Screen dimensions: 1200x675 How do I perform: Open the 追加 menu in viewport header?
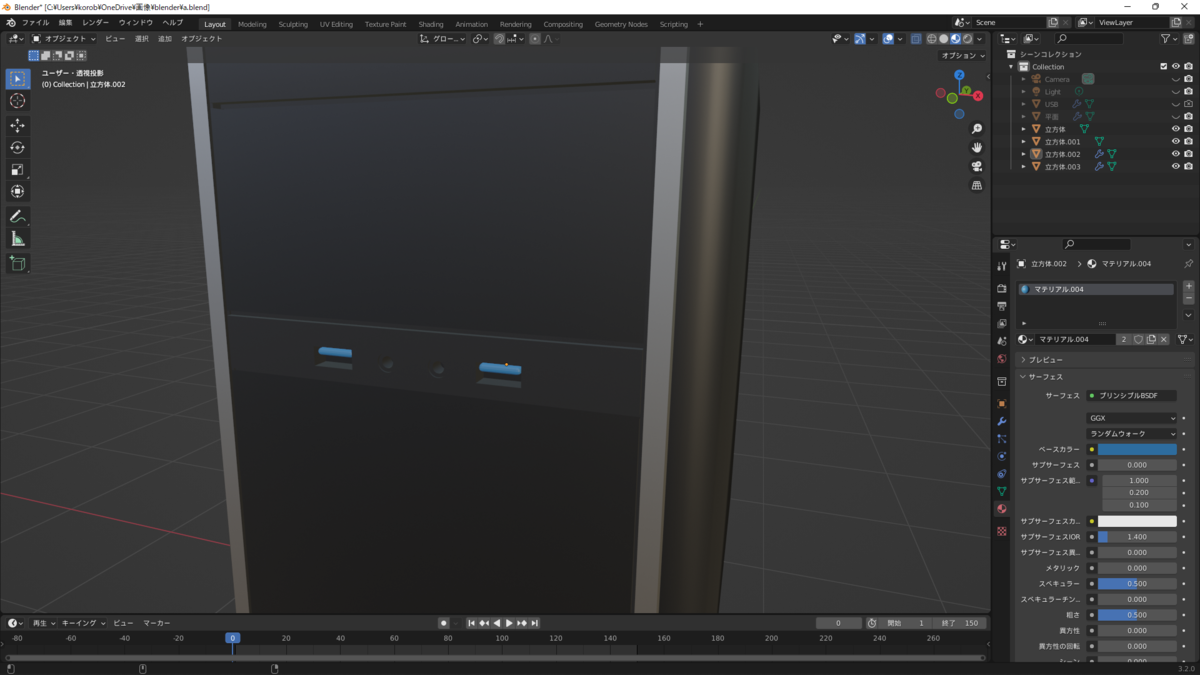(x=165, y=39)
